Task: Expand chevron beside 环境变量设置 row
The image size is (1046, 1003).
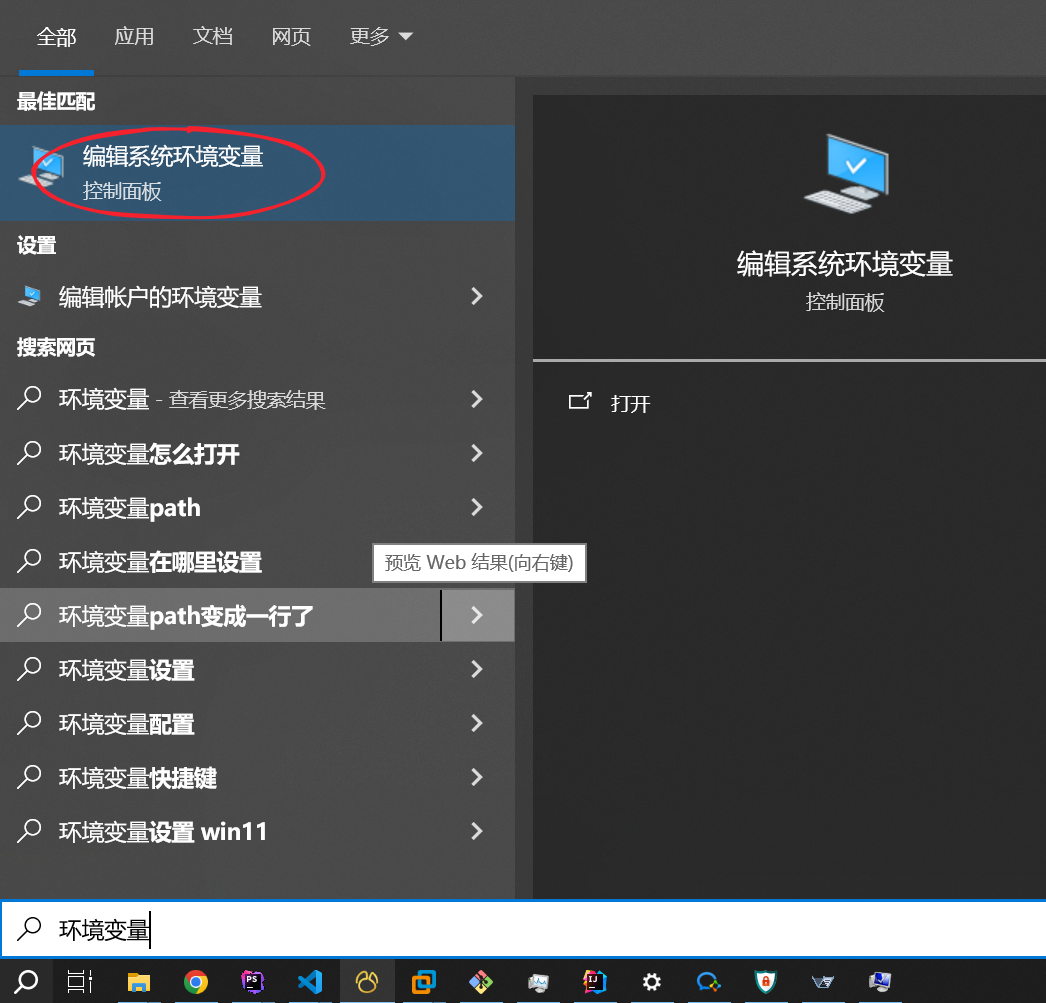Action: point(476,669)
